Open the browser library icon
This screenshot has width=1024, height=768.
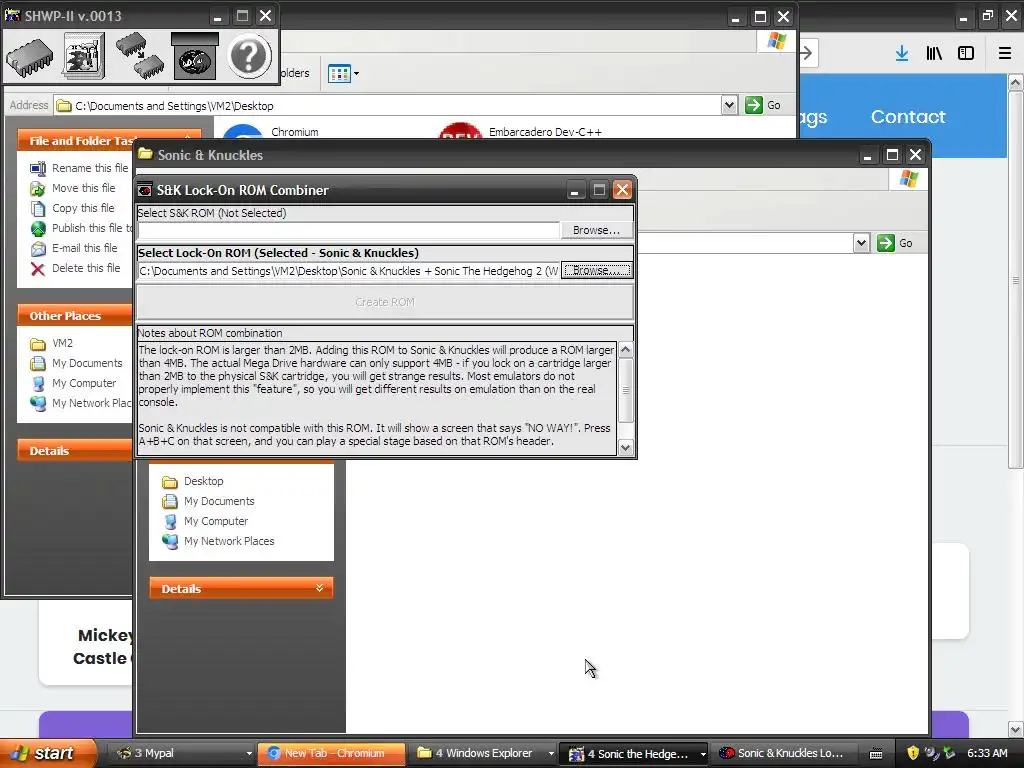[x=934, y=54]
